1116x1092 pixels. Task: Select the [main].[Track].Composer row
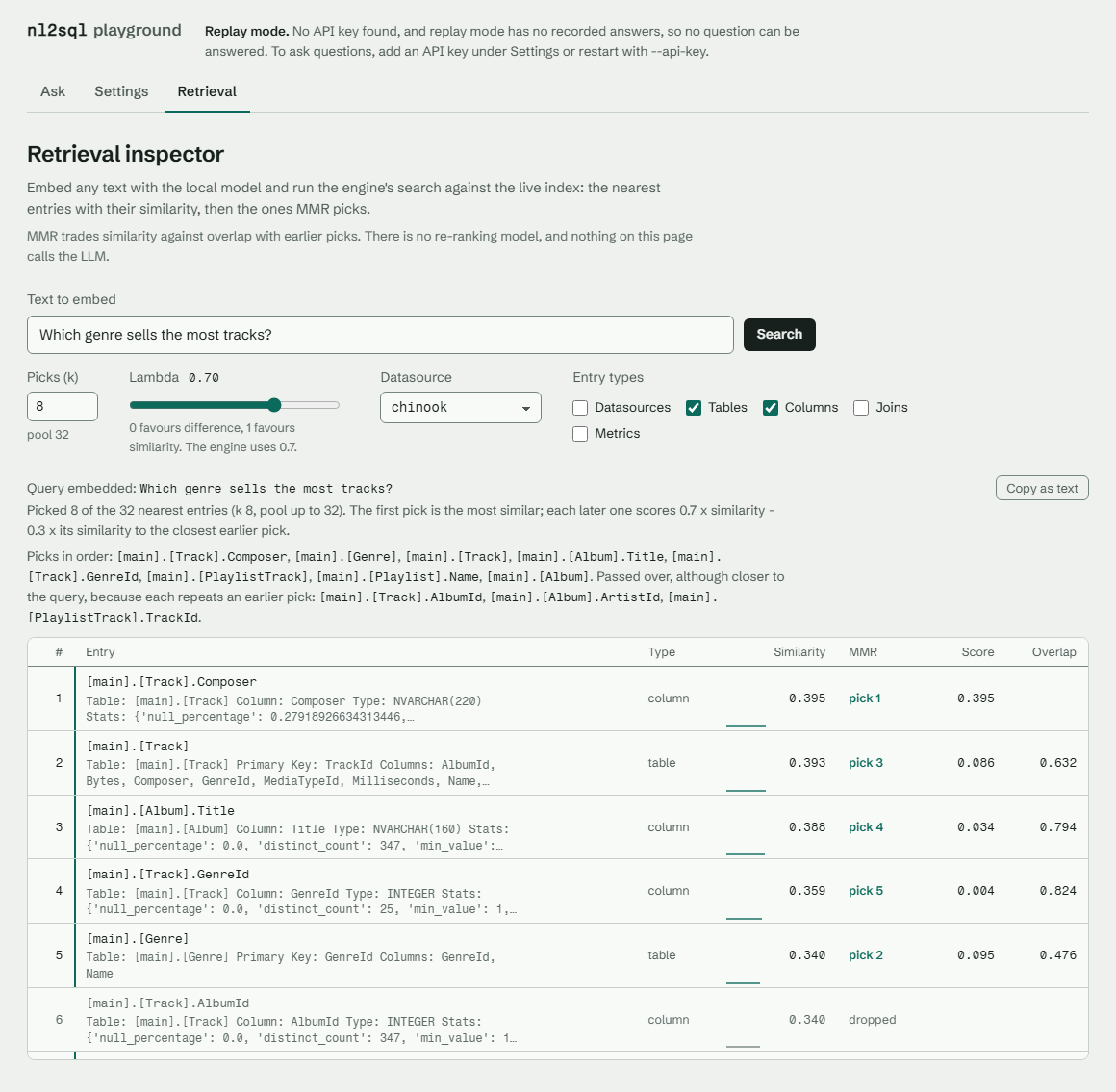(x=558, y=698)
